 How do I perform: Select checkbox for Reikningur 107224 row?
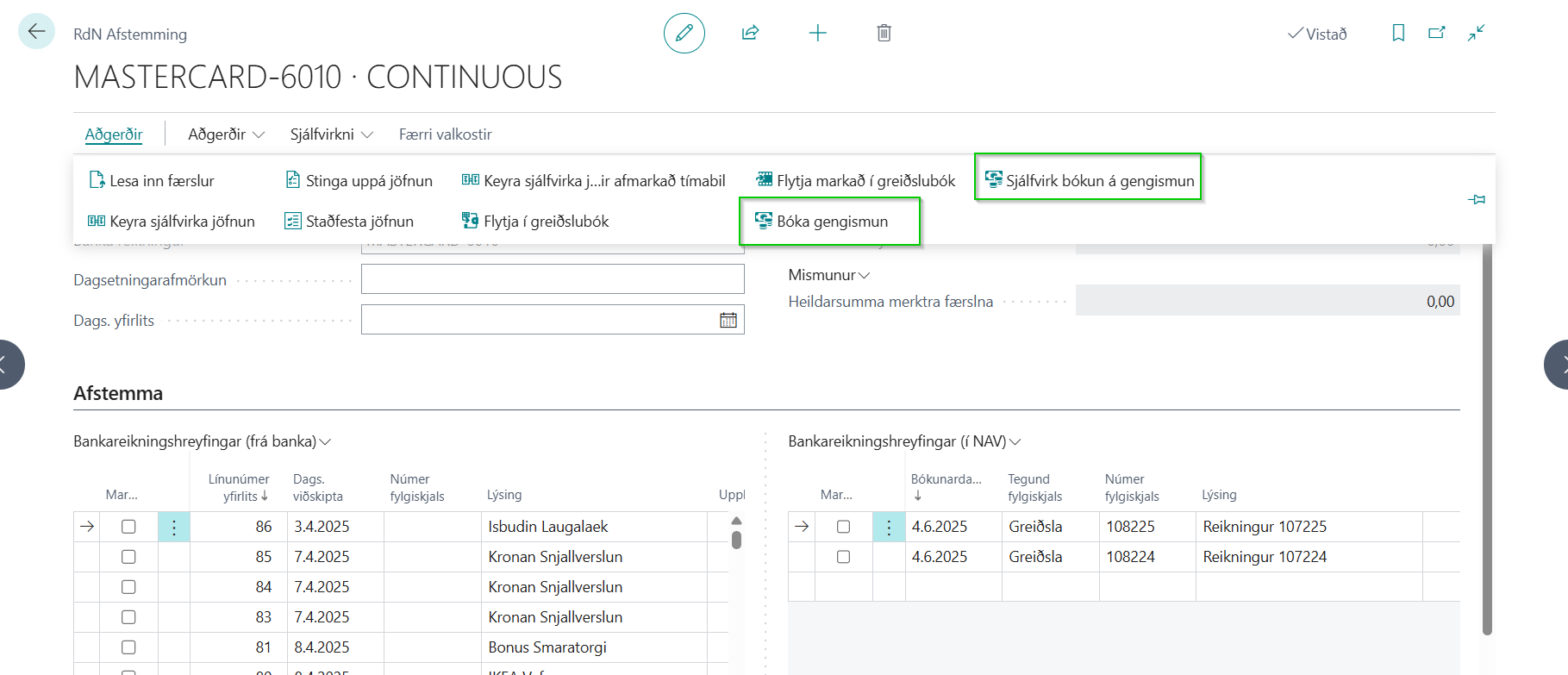[843, 557]
